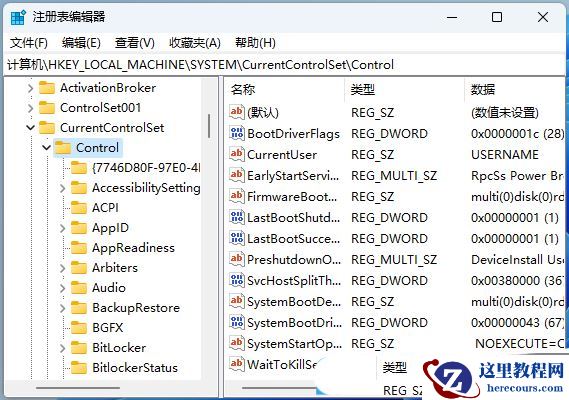Viewport: 569px width, 400px height.
Task: Click the string icon of SystemStartOp...
Action: pyautogui.click(x=237, y=343)
